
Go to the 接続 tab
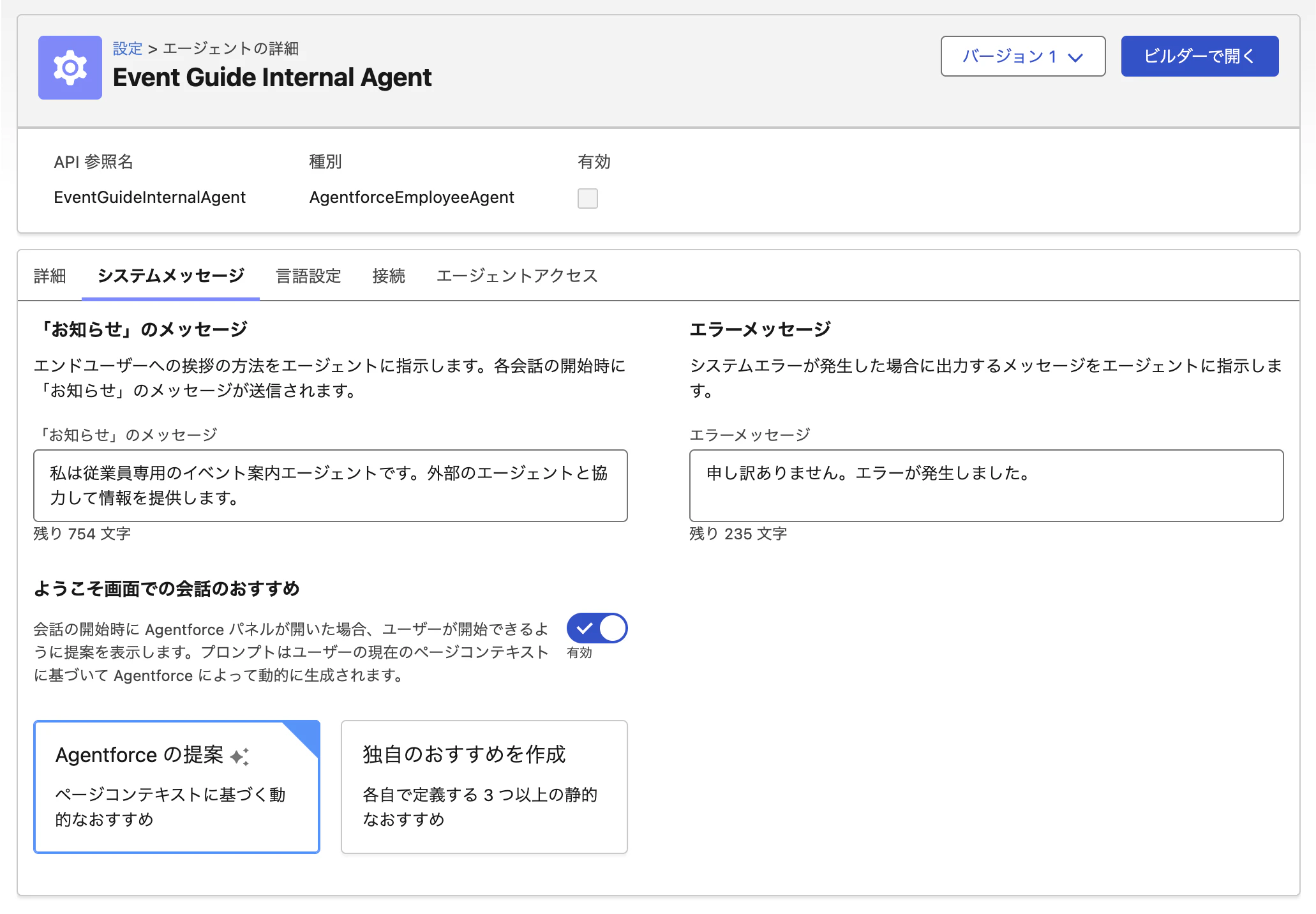pyautogui.click(x=389, y=276)
